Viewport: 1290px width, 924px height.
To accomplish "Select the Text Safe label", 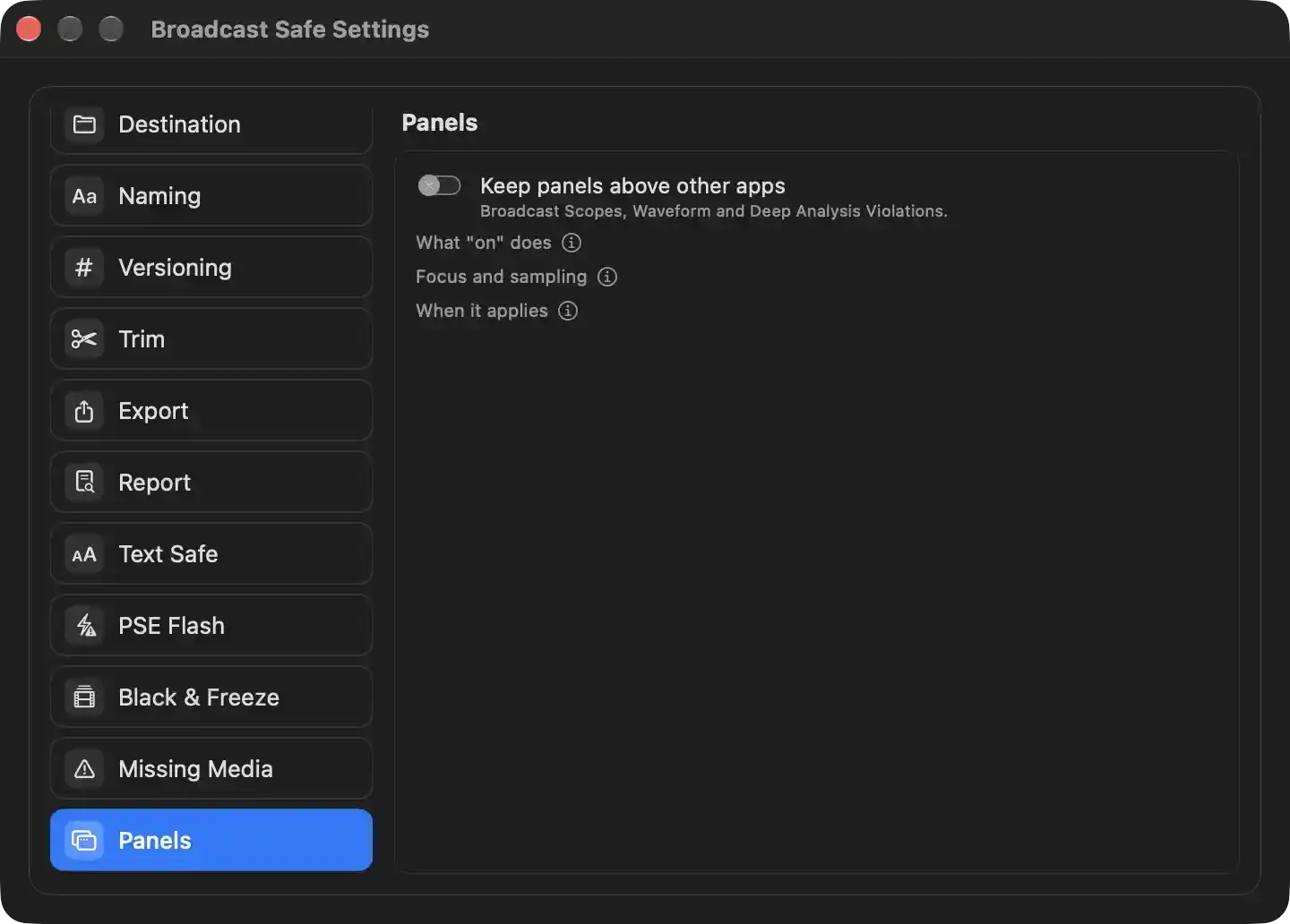I will pyautogui.click(x=168, y=554).
